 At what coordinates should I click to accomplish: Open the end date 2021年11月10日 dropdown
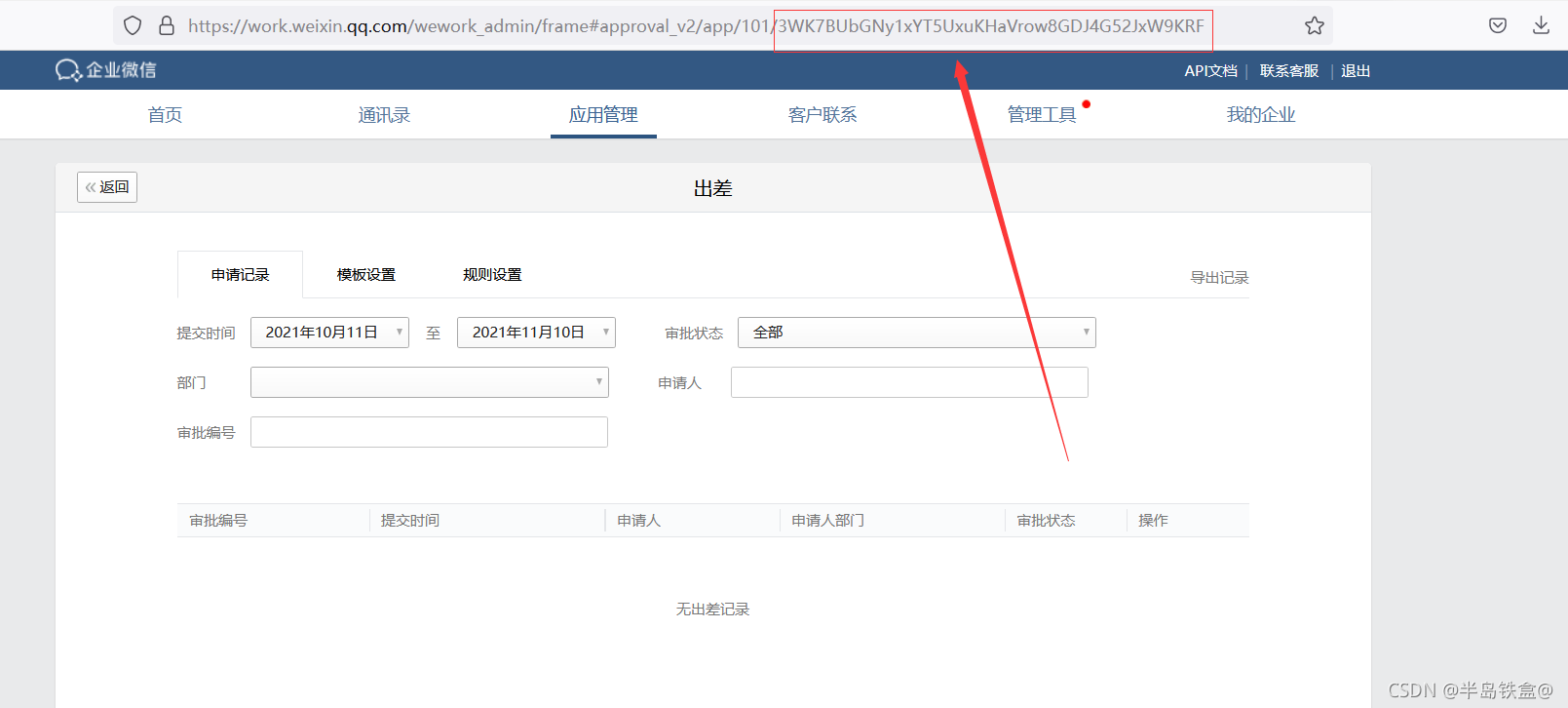(536, 333)
